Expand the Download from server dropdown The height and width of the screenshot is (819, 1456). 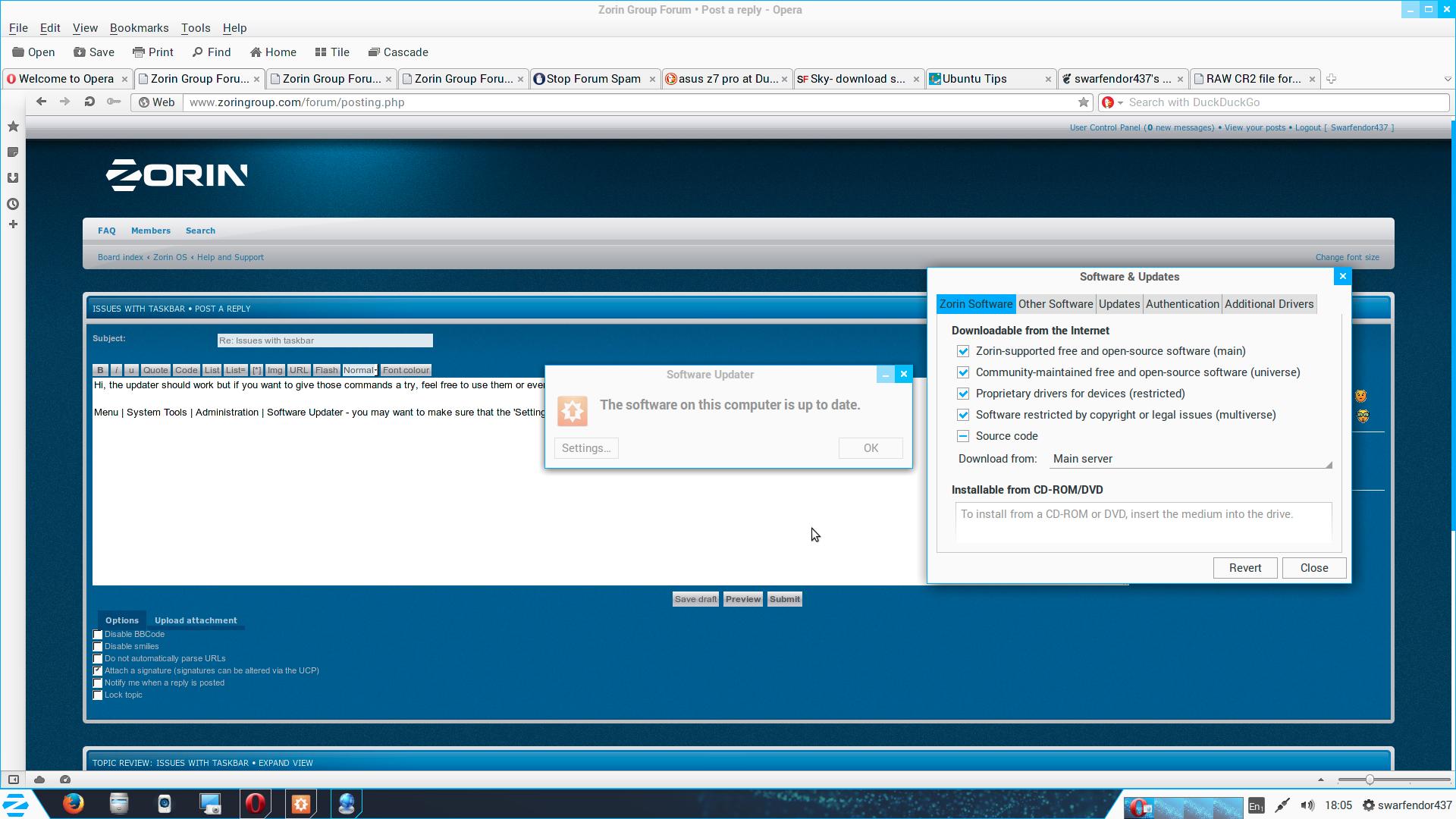coord(1191,459)
